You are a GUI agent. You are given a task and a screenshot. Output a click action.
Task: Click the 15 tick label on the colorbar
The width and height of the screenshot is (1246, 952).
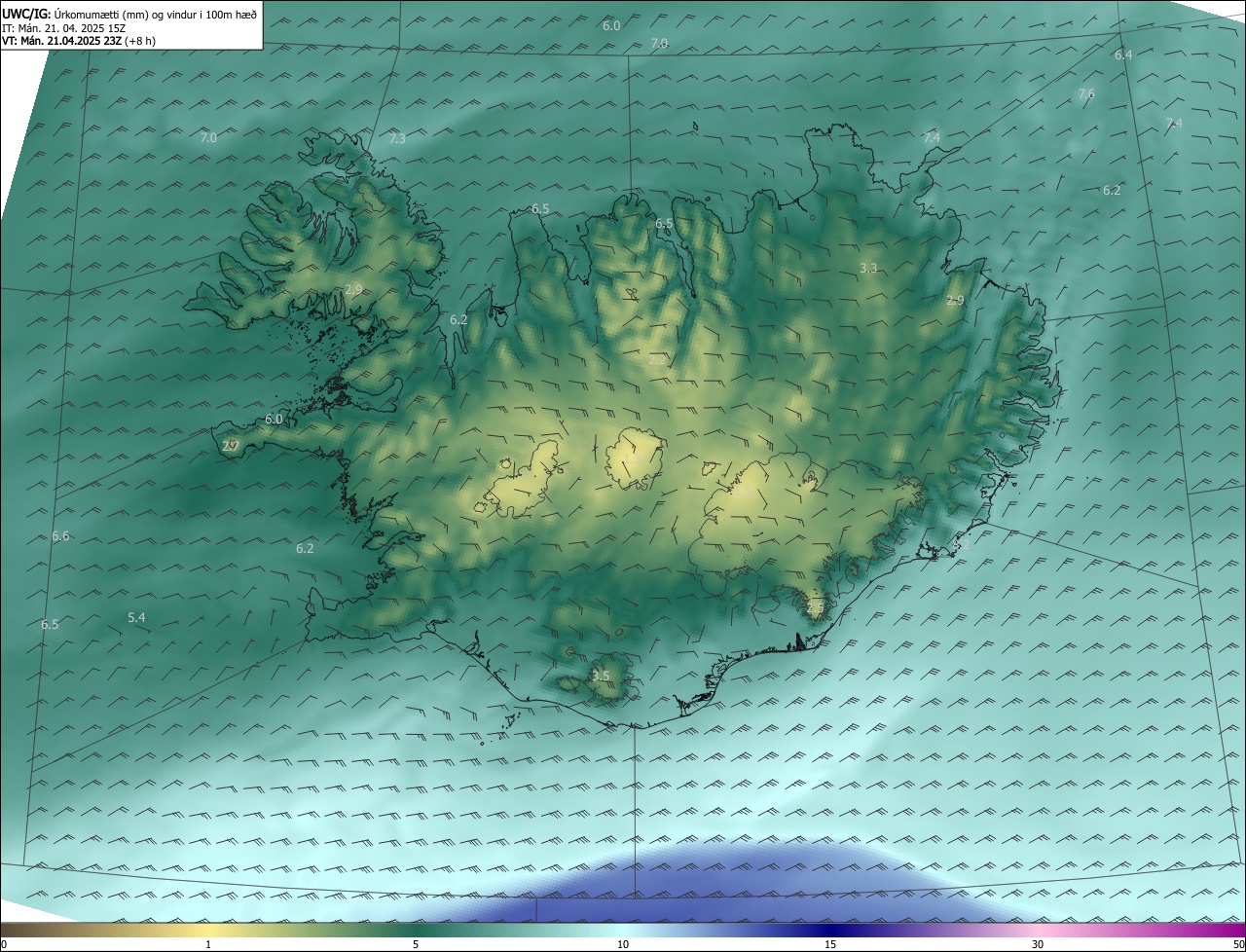(830, 945)
